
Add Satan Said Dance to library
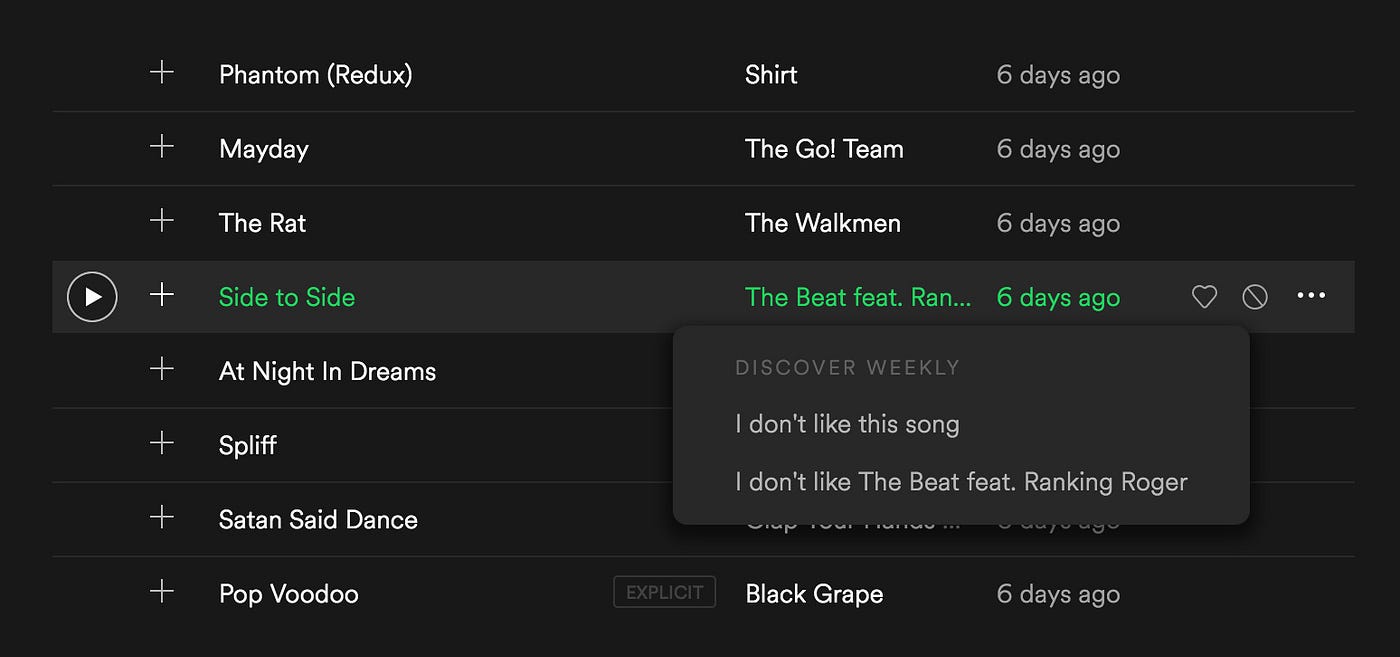[x=162, y=517]
